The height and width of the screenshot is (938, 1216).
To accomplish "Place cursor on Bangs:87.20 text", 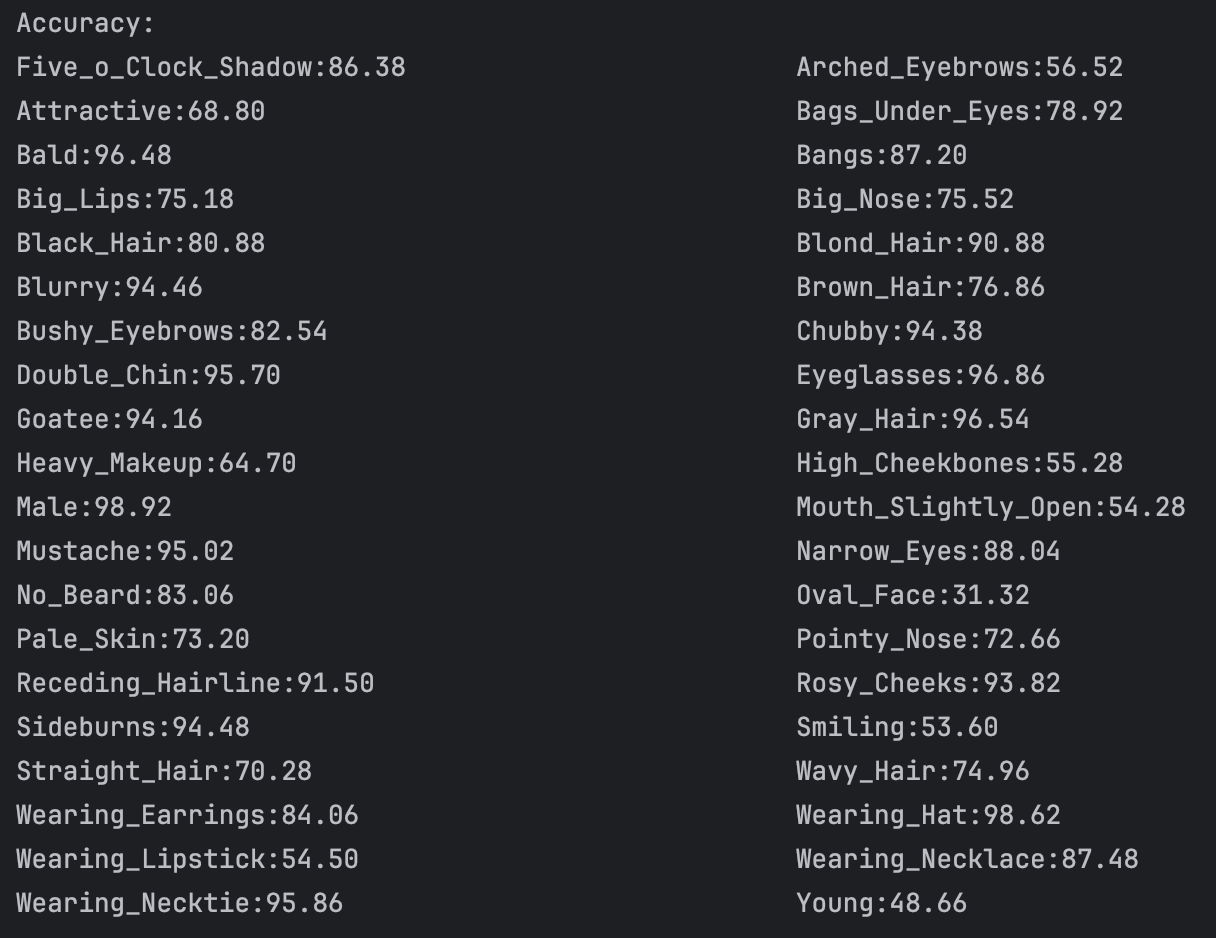I will click(881, 156).
